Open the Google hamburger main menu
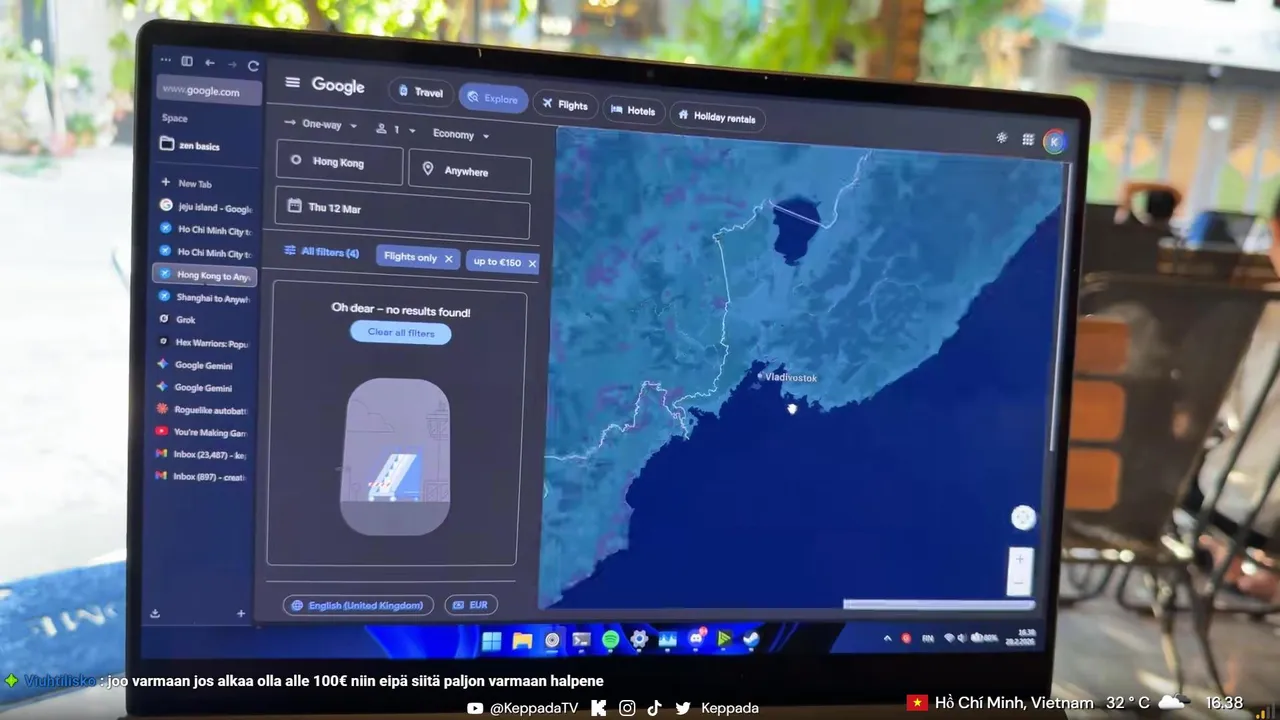This screenshot has width=1280, height=720. [292, 83]
